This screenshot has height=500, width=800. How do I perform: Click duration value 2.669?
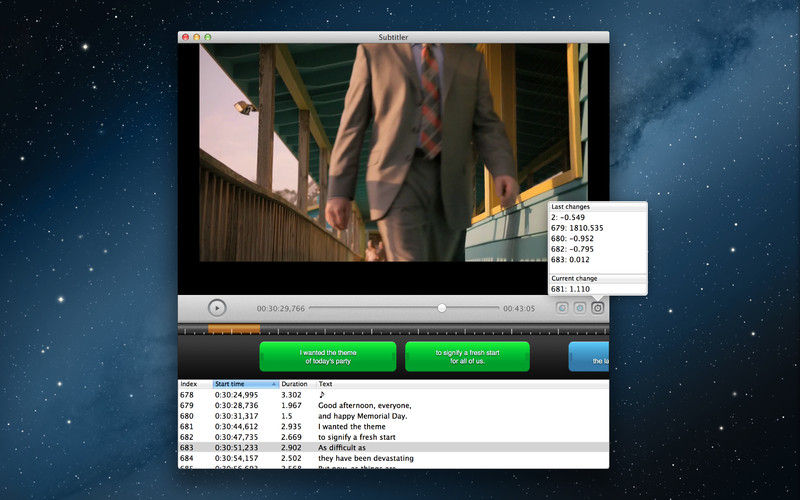tap(291, 437)
